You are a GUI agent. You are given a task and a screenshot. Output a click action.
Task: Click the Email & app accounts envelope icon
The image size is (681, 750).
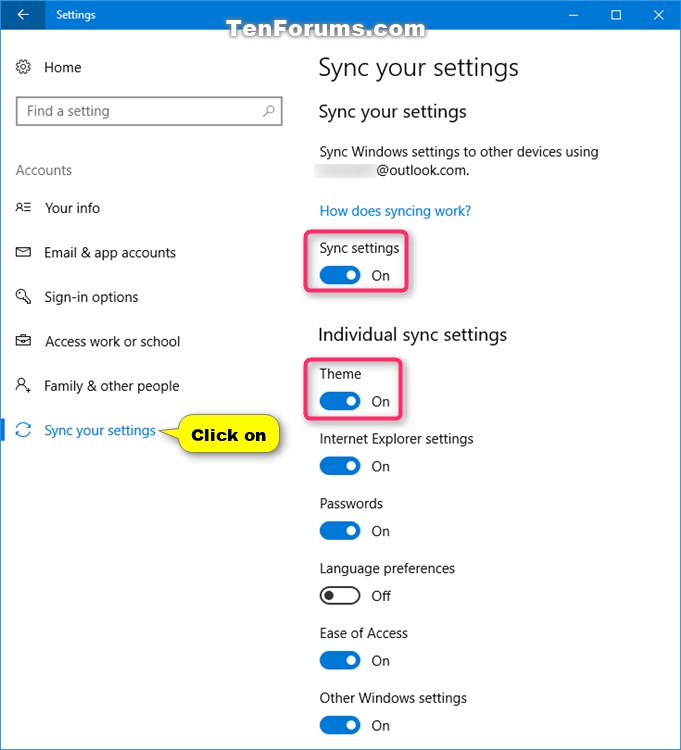[23, 252]
